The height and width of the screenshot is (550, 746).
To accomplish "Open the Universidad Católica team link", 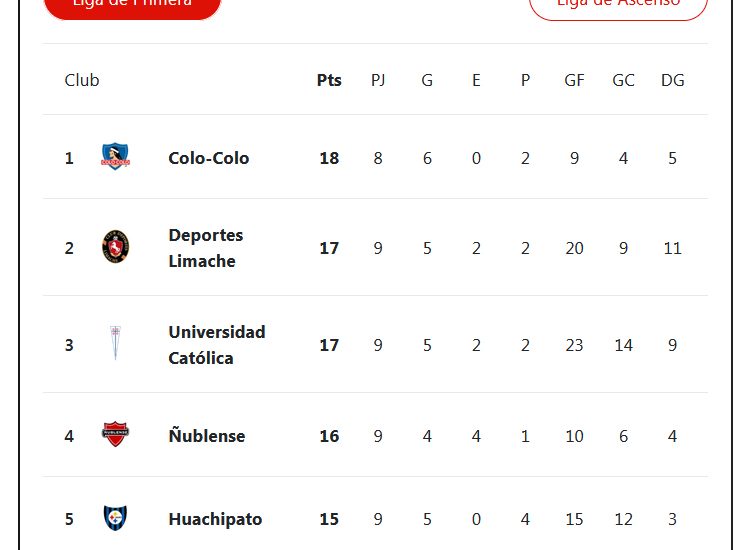I will pyautogui.click(x=217, y=345).
